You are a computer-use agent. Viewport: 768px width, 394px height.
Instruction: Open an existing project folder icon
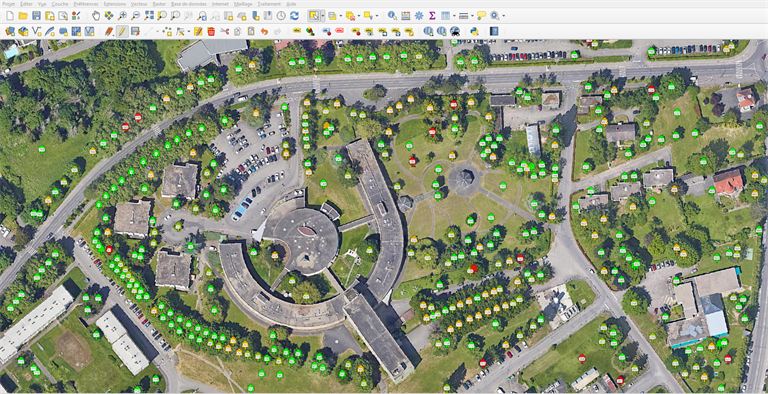tap(23, 16)
